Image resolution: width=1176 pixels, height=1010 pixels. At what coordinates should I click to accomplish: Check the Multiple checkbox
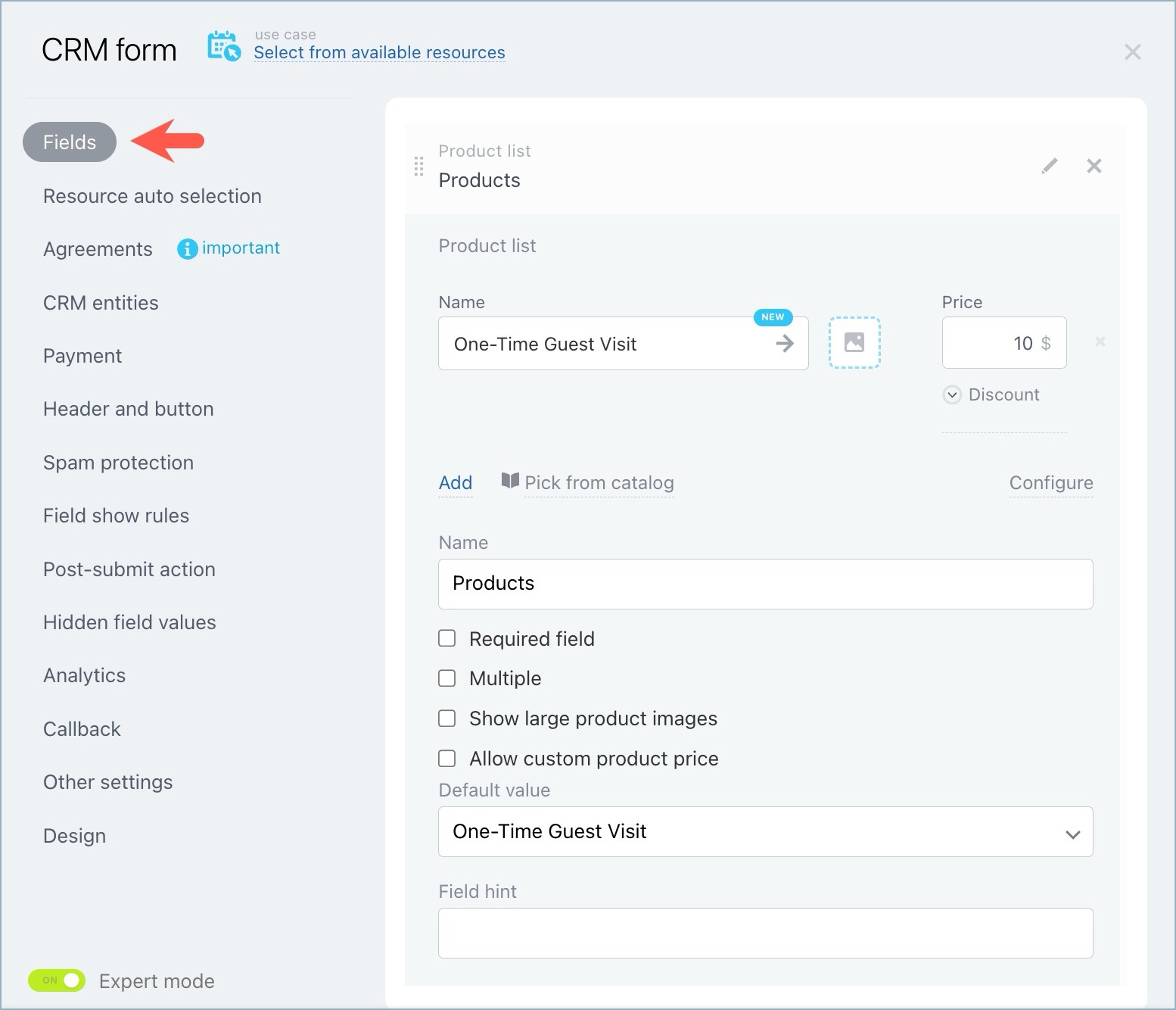click(x=447, y=678)
